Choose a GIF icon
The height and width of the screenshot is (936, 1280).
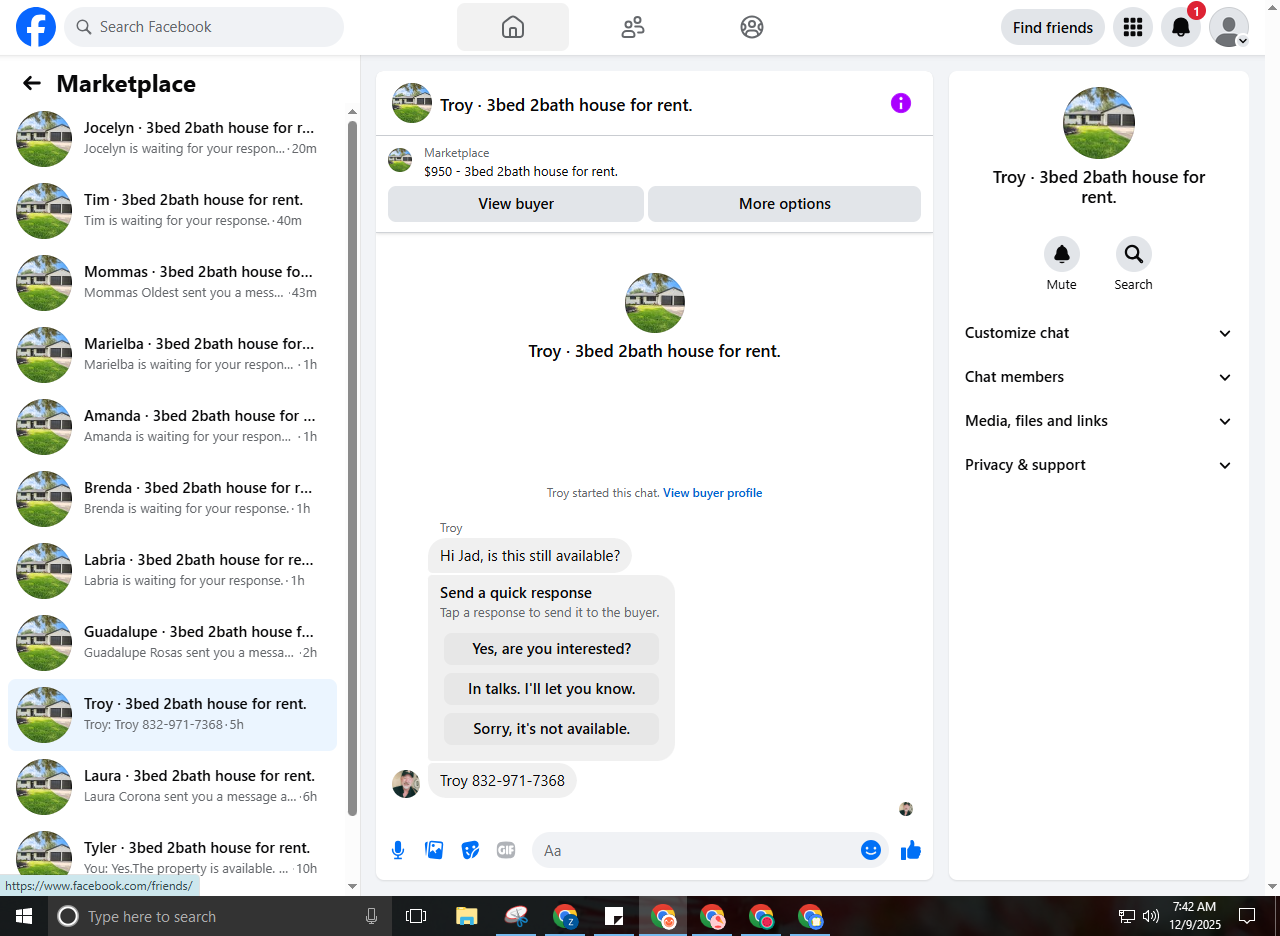coord(506,850)
